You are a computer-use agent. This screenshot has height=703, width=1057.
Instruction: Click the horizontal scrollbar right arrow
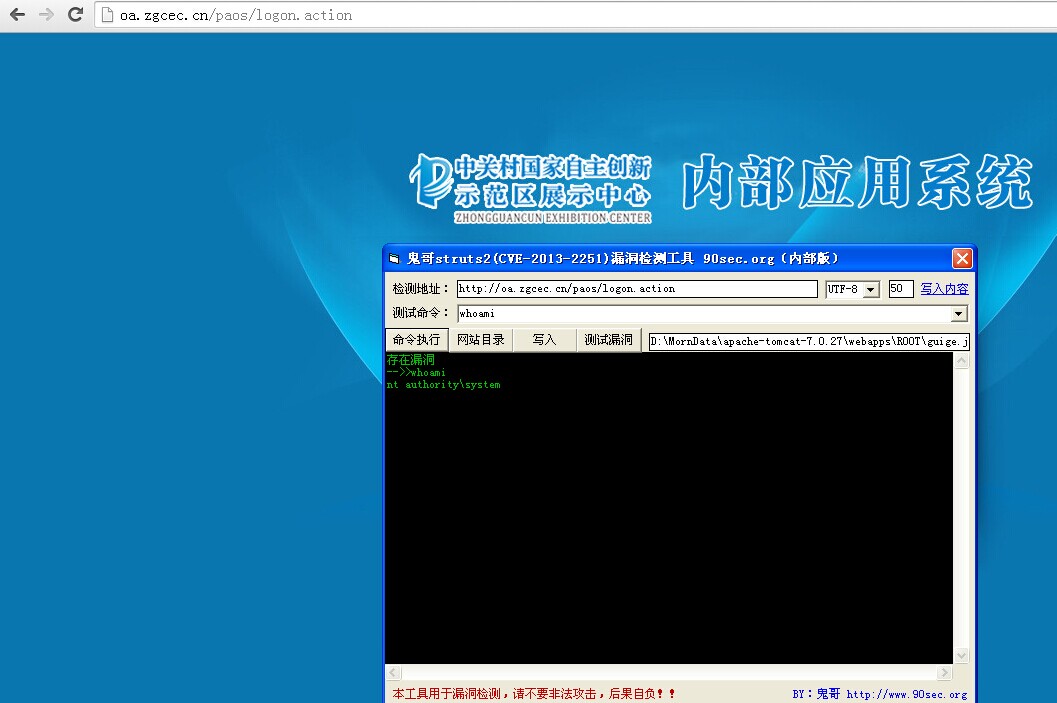[x=944, y=673]
